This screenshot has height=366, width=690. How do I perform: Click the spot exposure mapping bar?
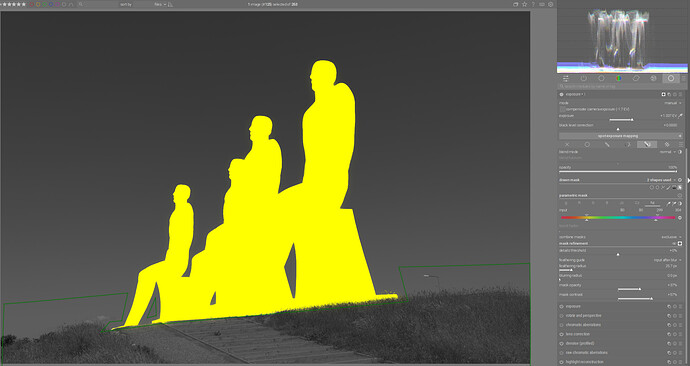click(618, 136)
